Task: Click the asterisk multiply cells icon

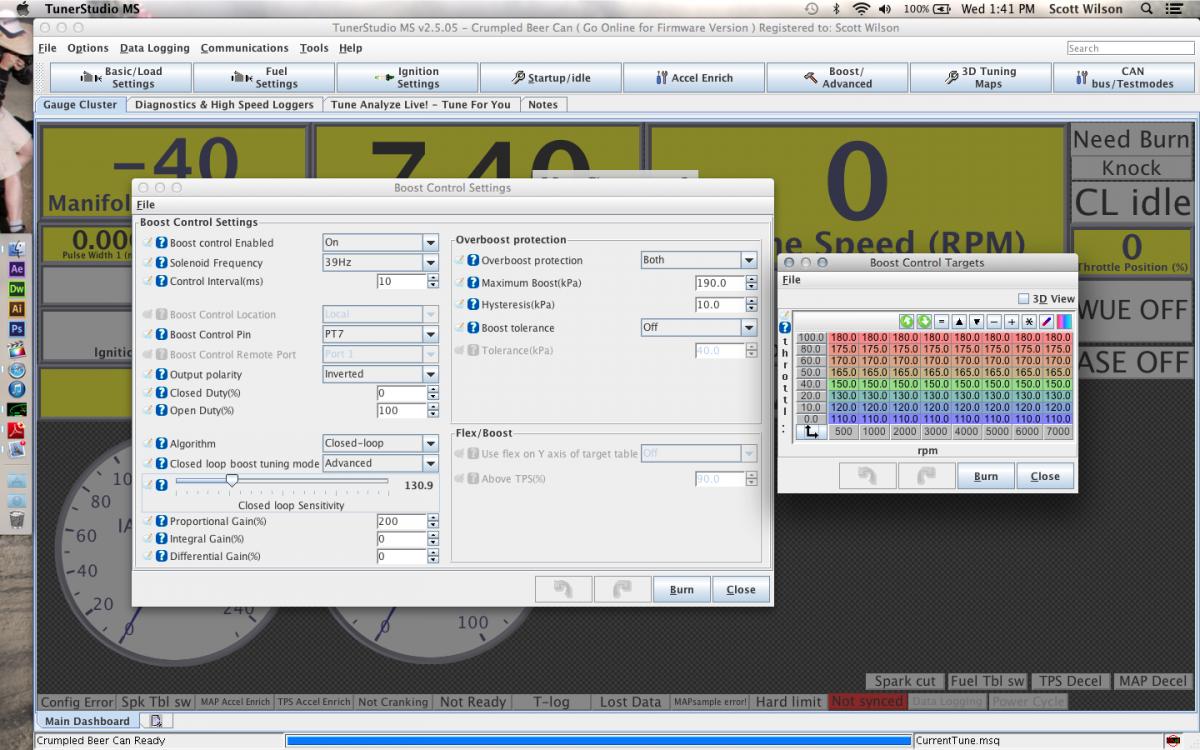Action: point(1028,322)
